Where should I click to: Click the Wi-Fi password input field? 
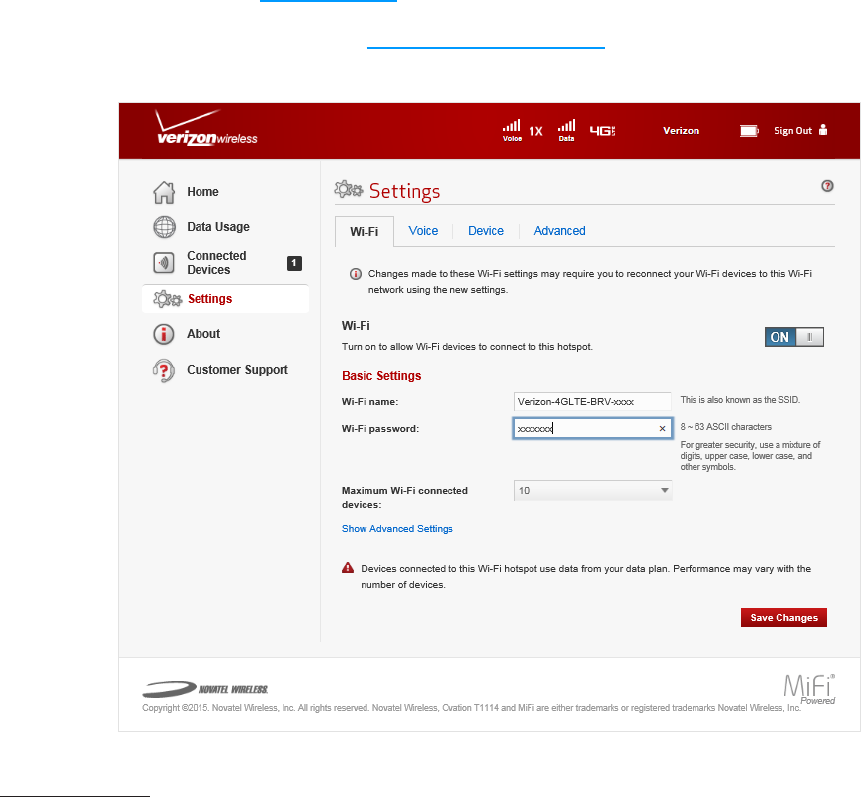(593, 428)
